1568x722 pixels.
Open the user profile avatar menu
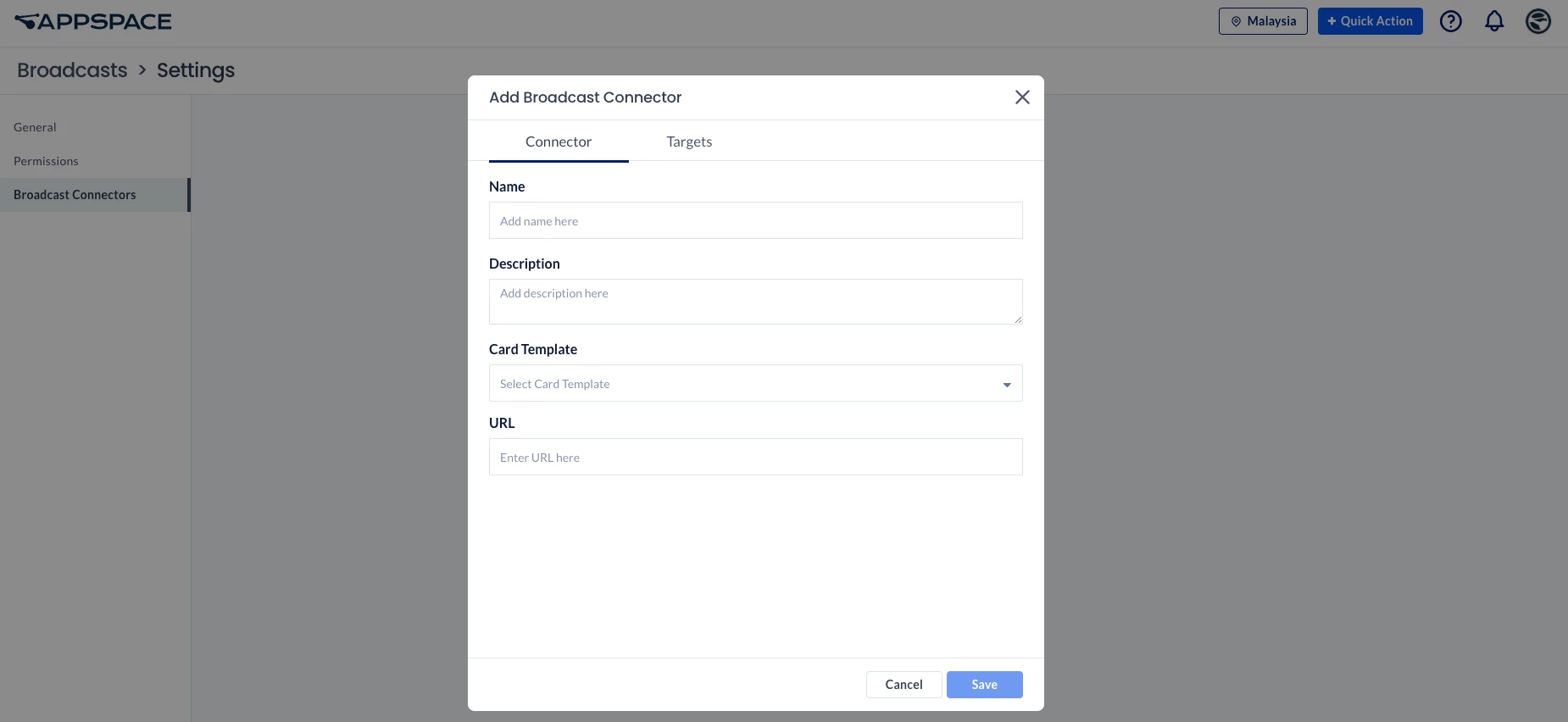(1538, 21)
